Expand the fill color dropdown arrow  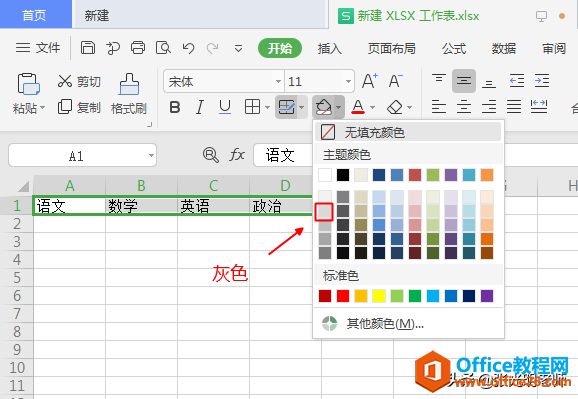(338, 107)
